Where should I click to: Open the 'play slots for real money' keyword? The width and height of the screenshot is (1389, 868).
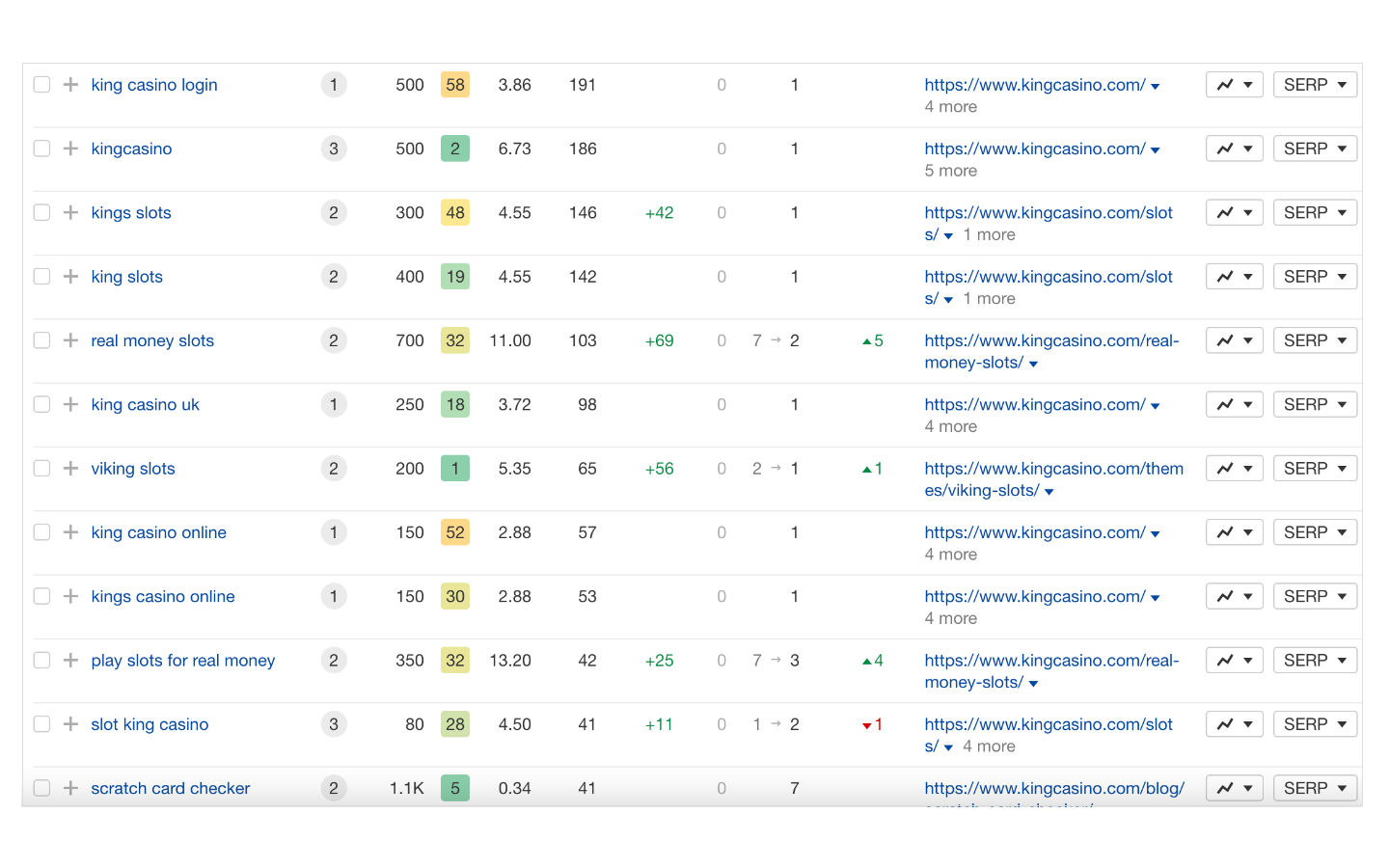[183, 661]
